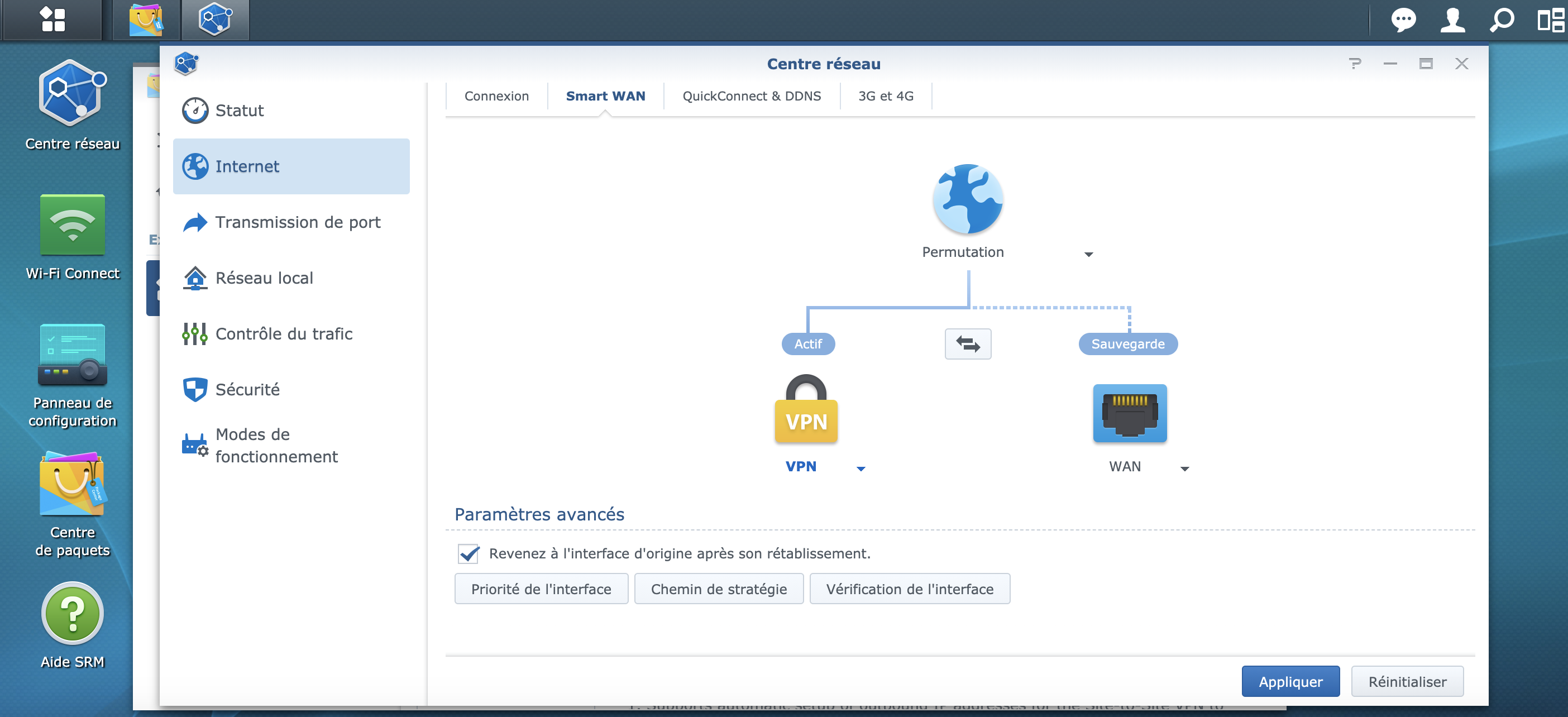Launch Aide SRM help icon
Image resolution: width=1568 pixels, height=717 pixels.
pos(73,613)
